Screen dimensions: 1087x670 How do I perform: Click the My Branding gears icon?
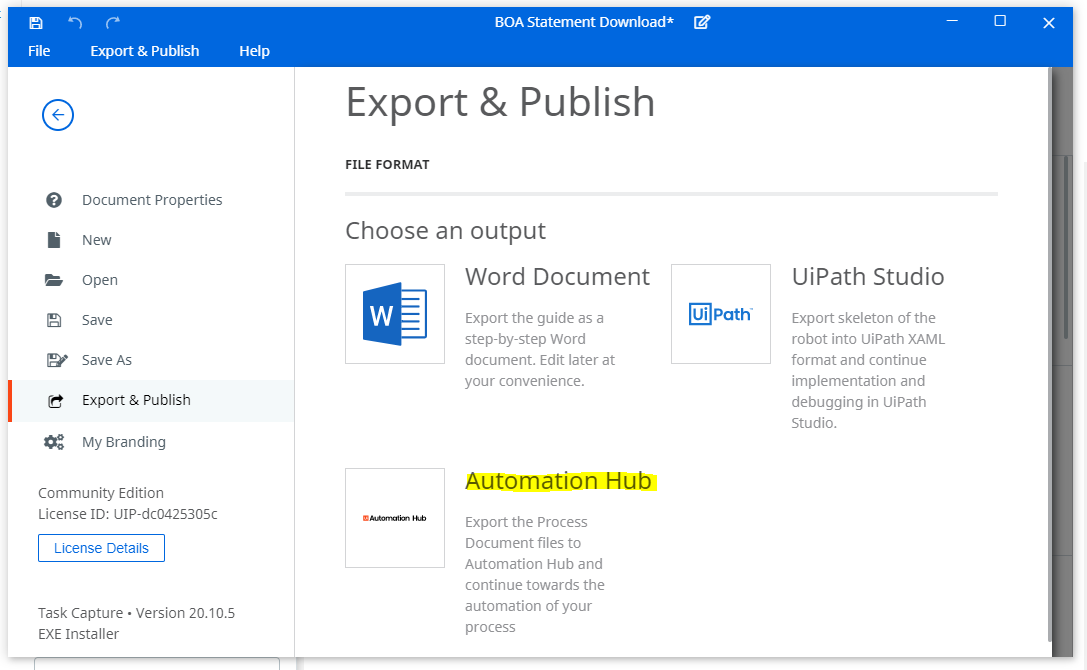click(54, 442)
